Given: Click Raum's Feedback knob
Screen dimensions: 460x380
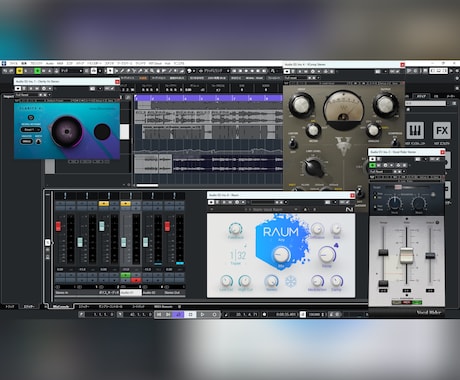Looking at the screenshot, I should (x=235, y=229).
